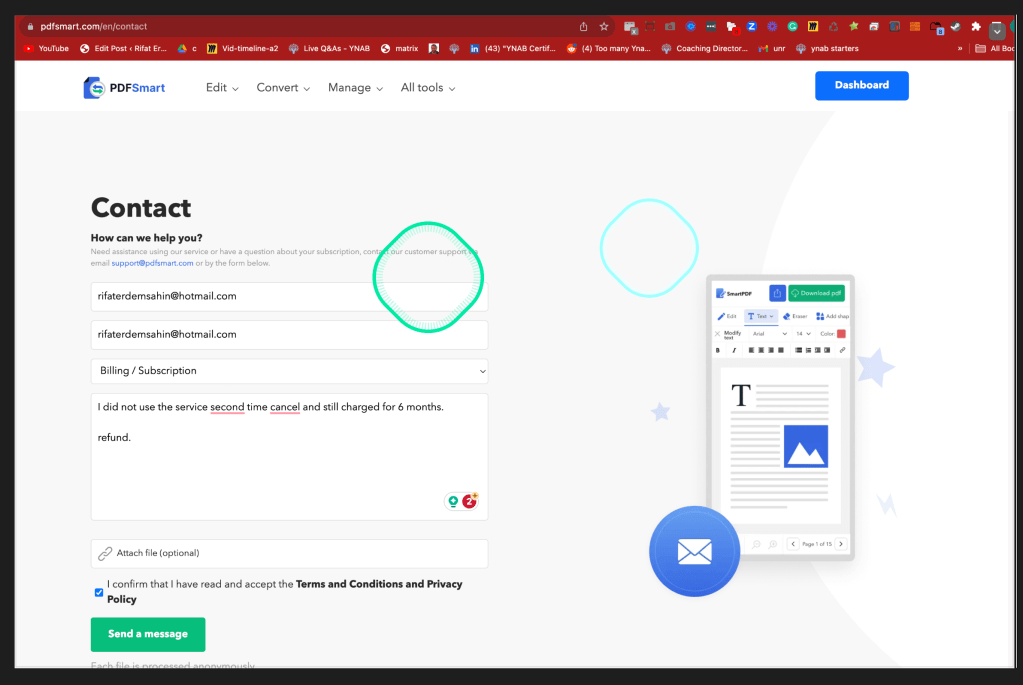1023x685 pixels.
Task: Open the profile photo bookmark
Action: pyautogui.click(x=434, y=48)
